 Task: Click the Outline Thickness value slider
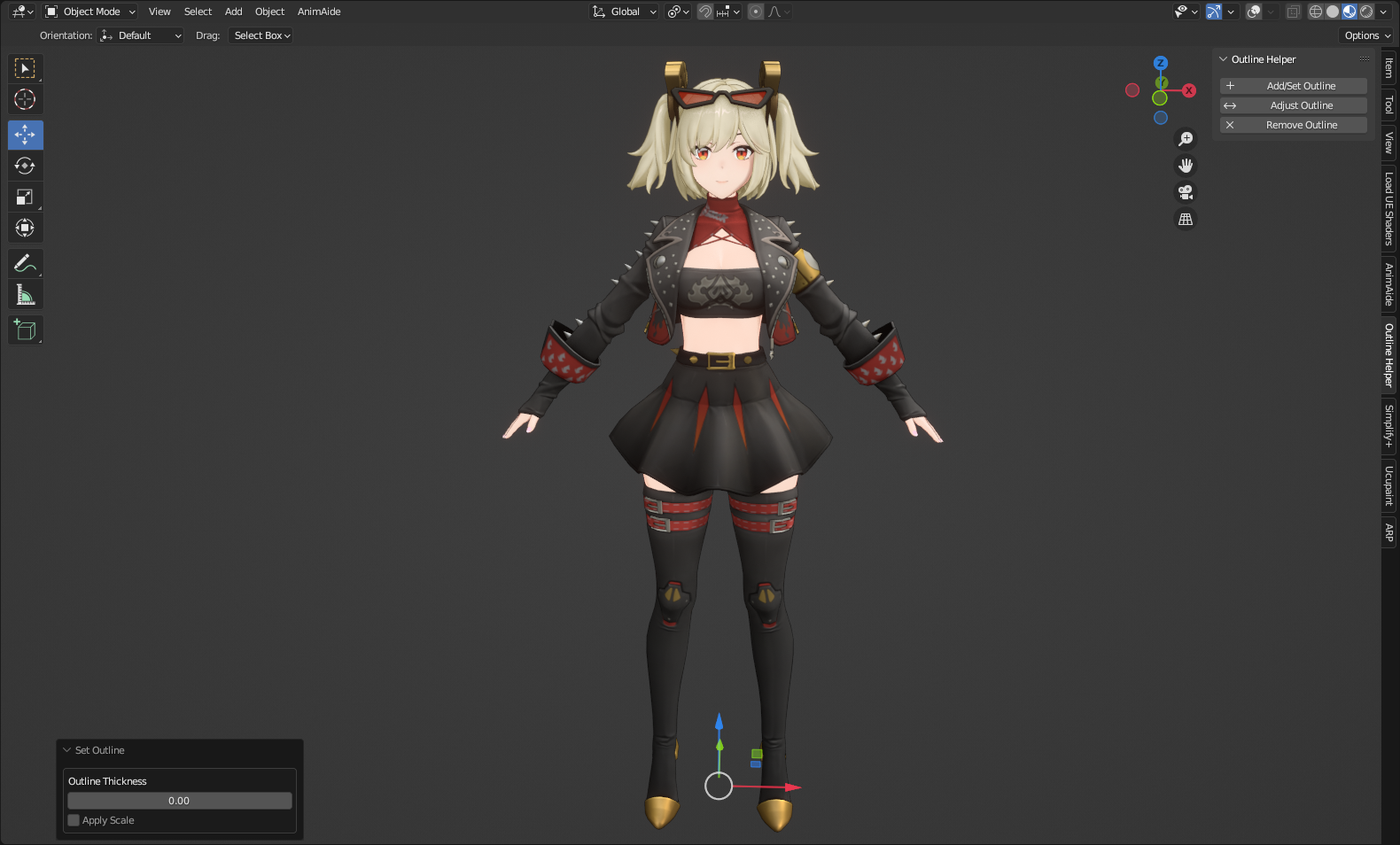(x=180, y=801)
